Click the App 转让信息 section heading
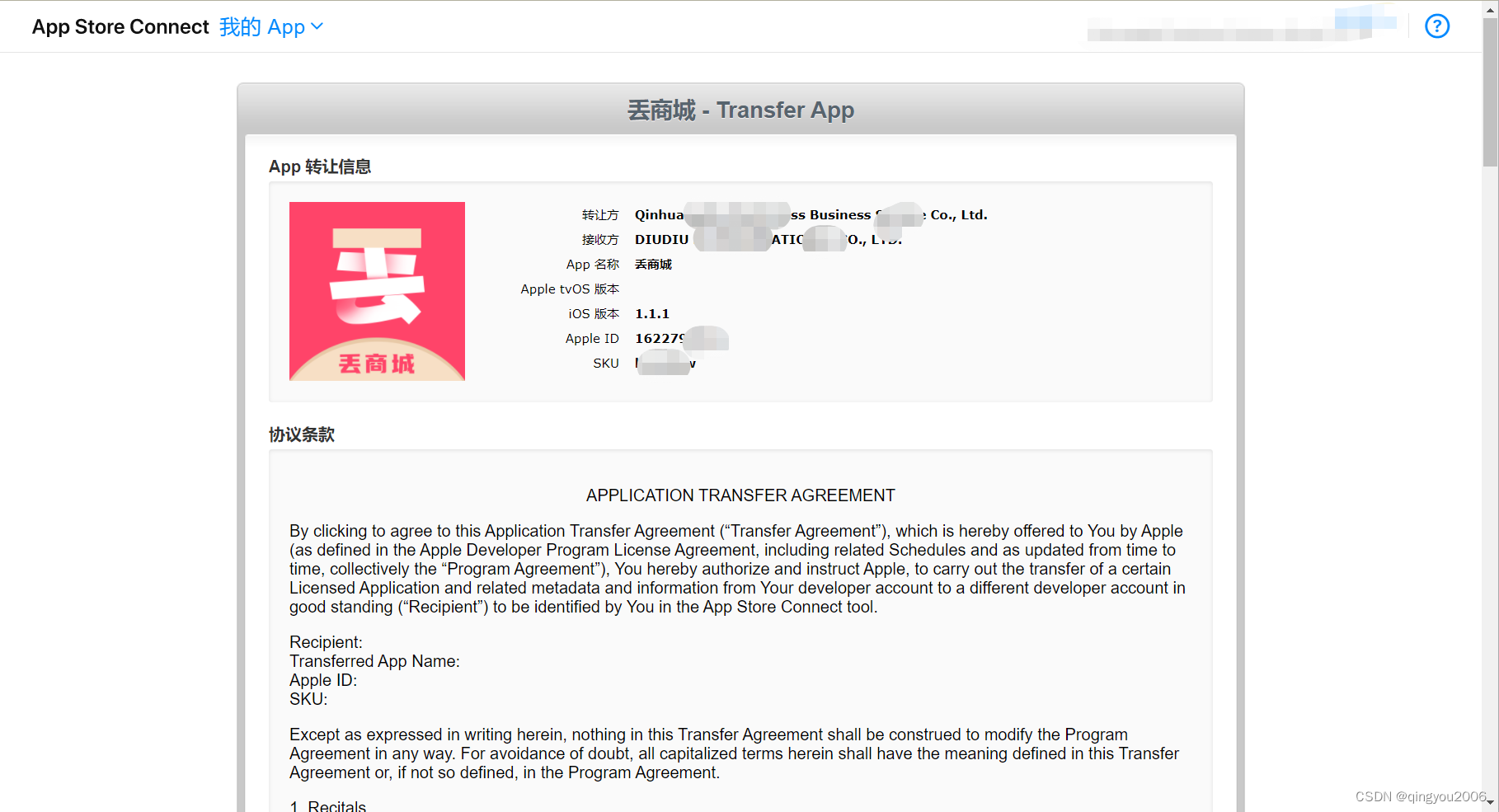Viewport: 1499px width, 812px height. (320, 167)
